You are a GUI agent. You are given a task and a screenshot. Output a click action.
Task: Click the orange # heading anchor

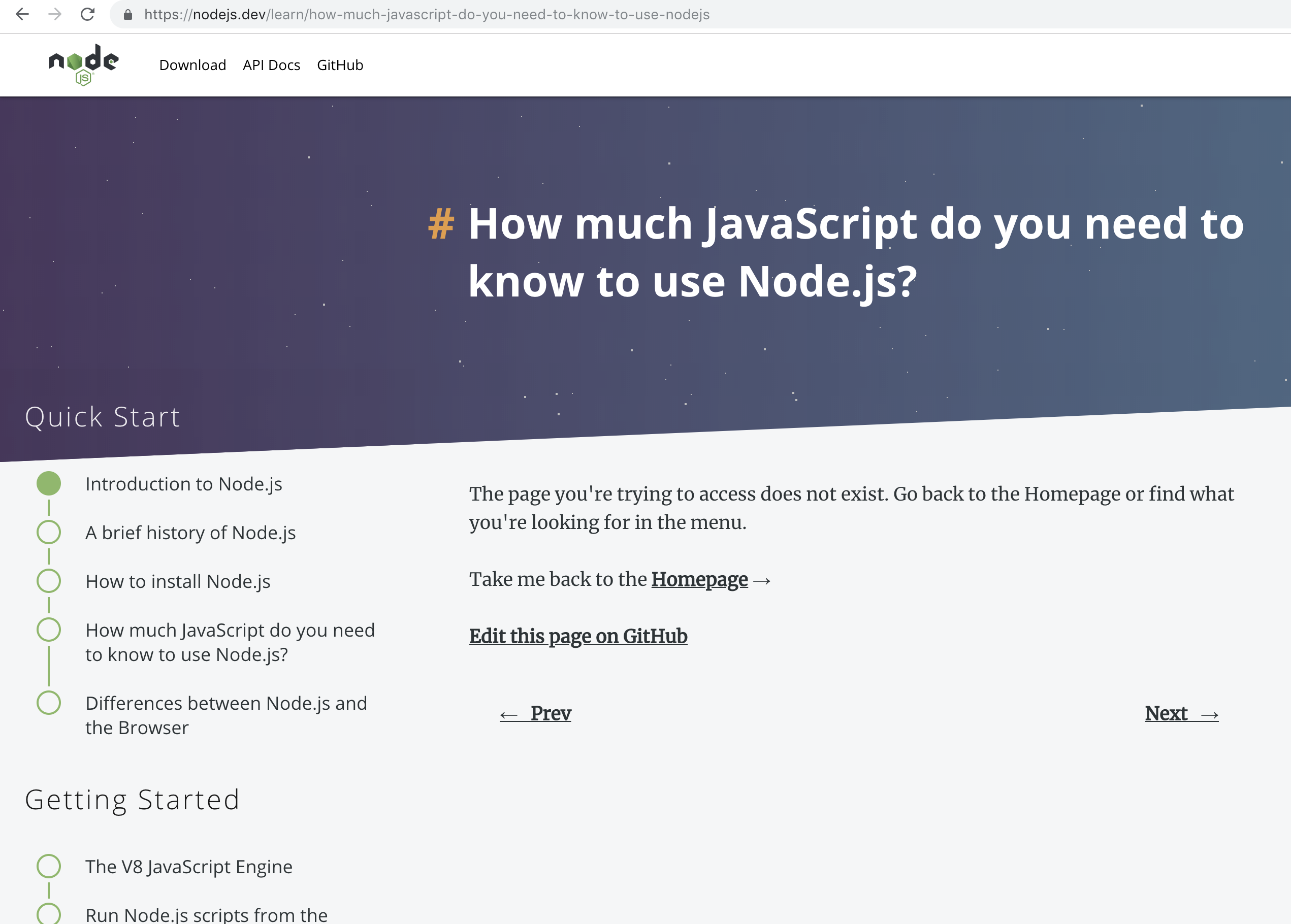pos(441,223)
